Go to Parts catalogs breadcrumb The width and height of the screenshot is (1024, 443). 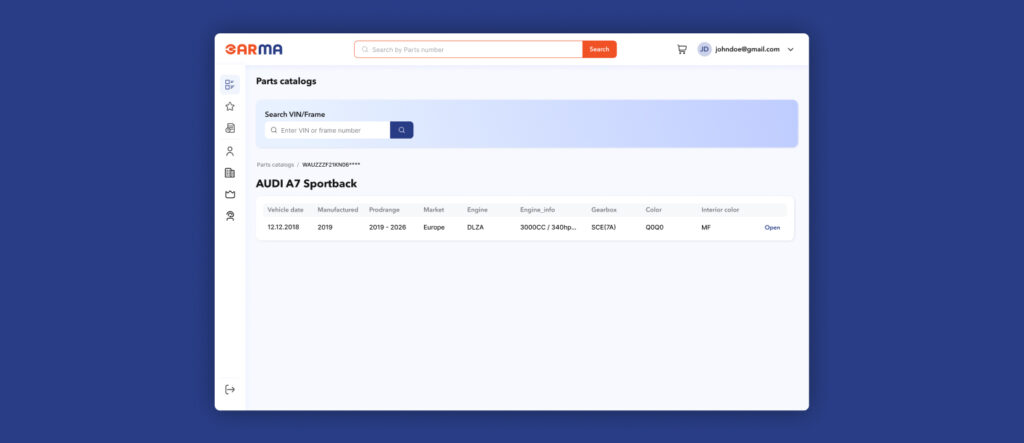coord(275,164)
